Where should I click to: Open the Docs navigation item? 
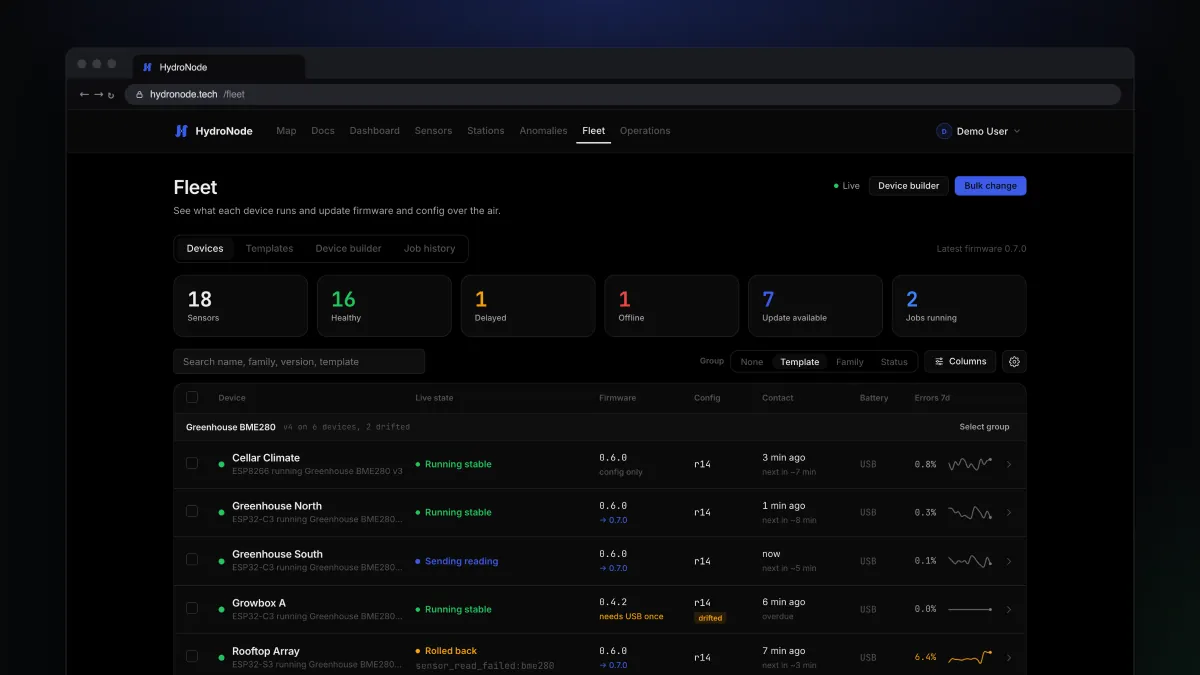323,131
